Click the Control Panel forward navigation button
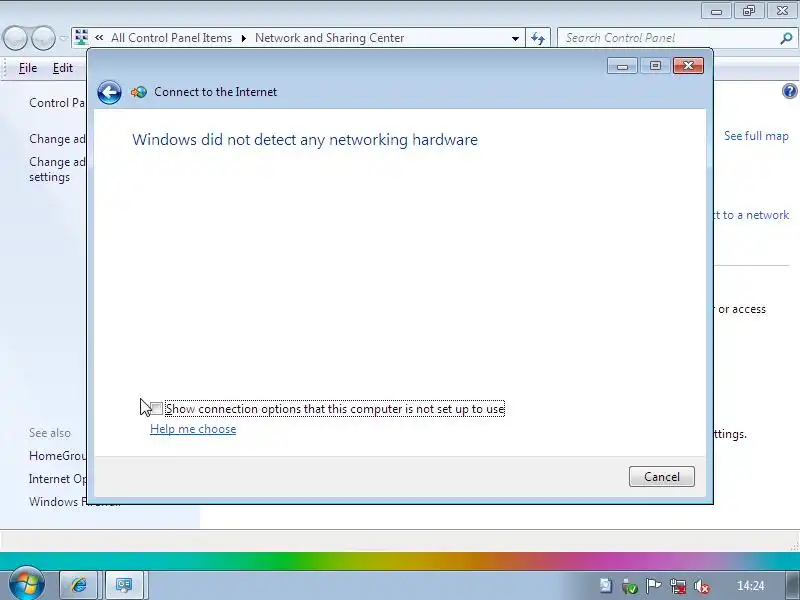The height and width of the screenshot is (600, 800). 43,38
